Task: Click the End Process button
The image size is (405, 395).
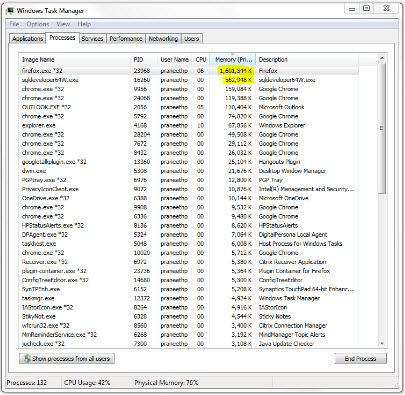Action: [x=361, y=359]
